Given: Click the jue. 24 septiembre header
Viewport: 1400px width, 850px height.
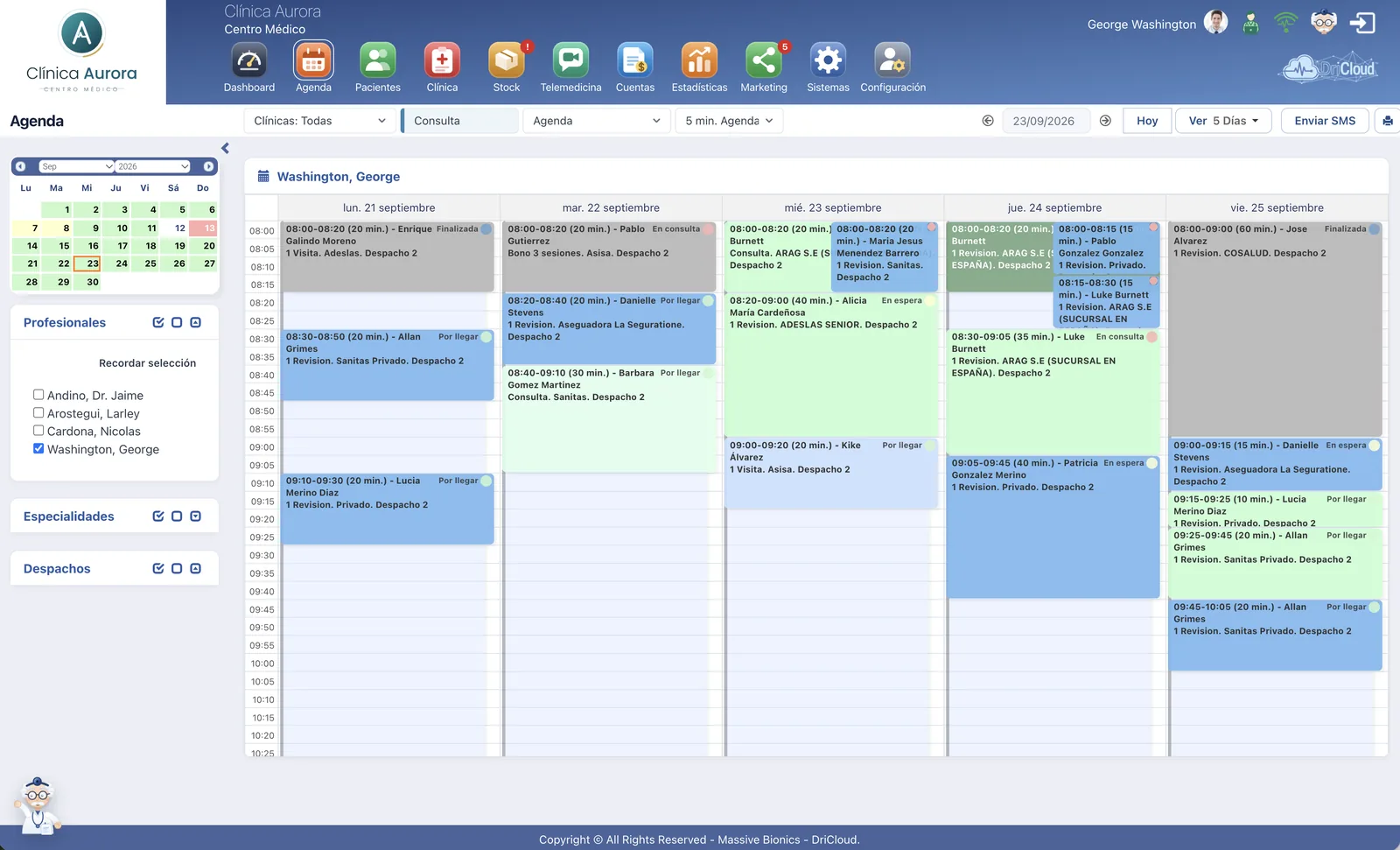Looking at the screenshot, I should pyautogui.click(x=1054, y=207).
